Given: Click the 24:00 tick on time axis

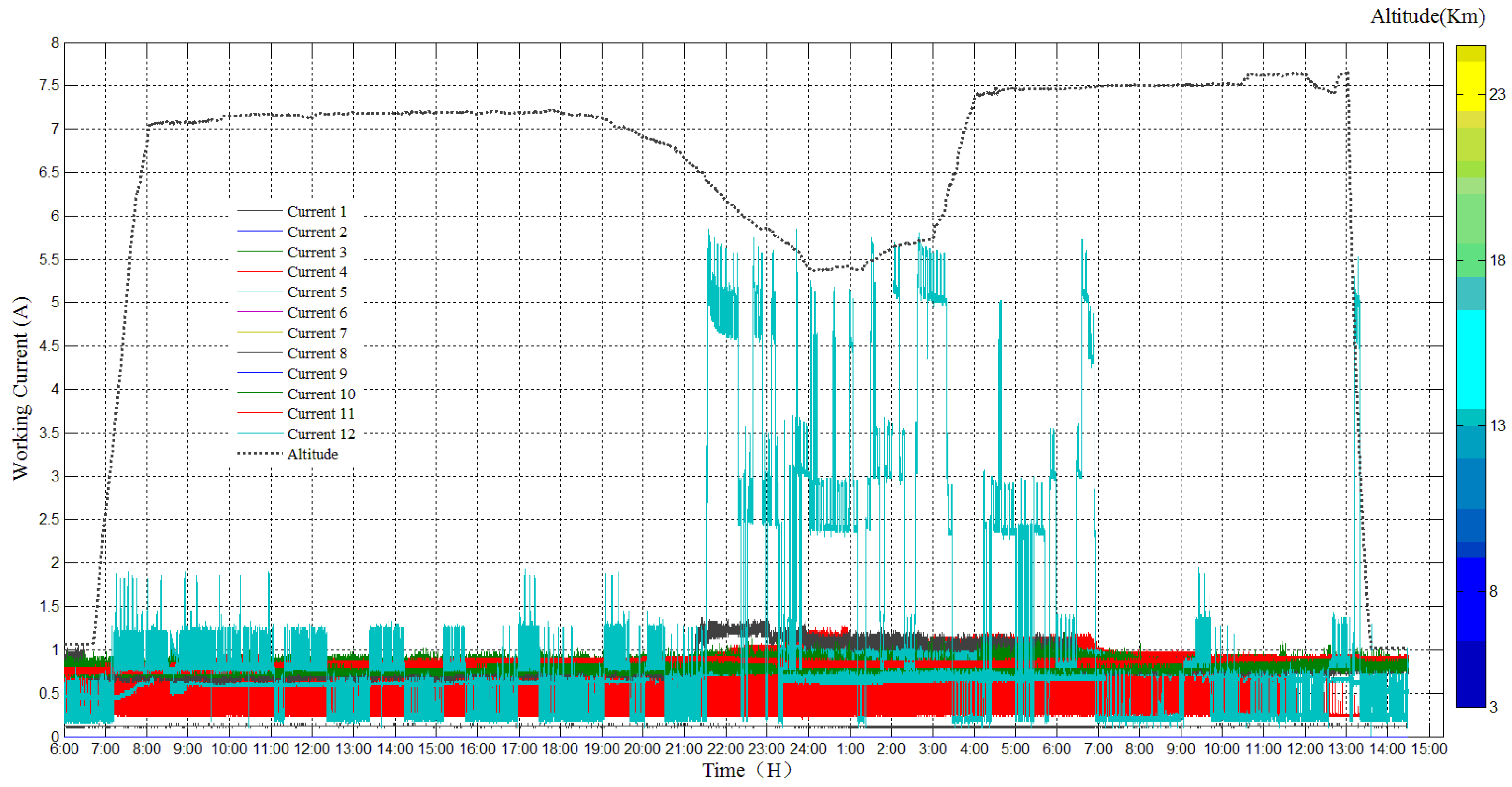Looking at the screenshot, I should [808, 750].
